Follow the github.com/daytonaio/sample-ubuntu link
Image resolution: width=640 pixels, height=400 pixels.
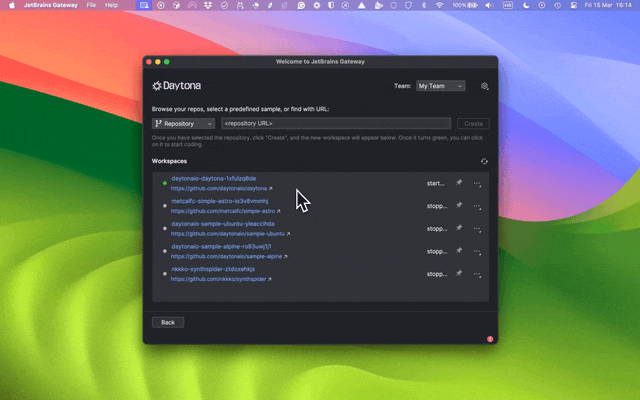point(230,234)
